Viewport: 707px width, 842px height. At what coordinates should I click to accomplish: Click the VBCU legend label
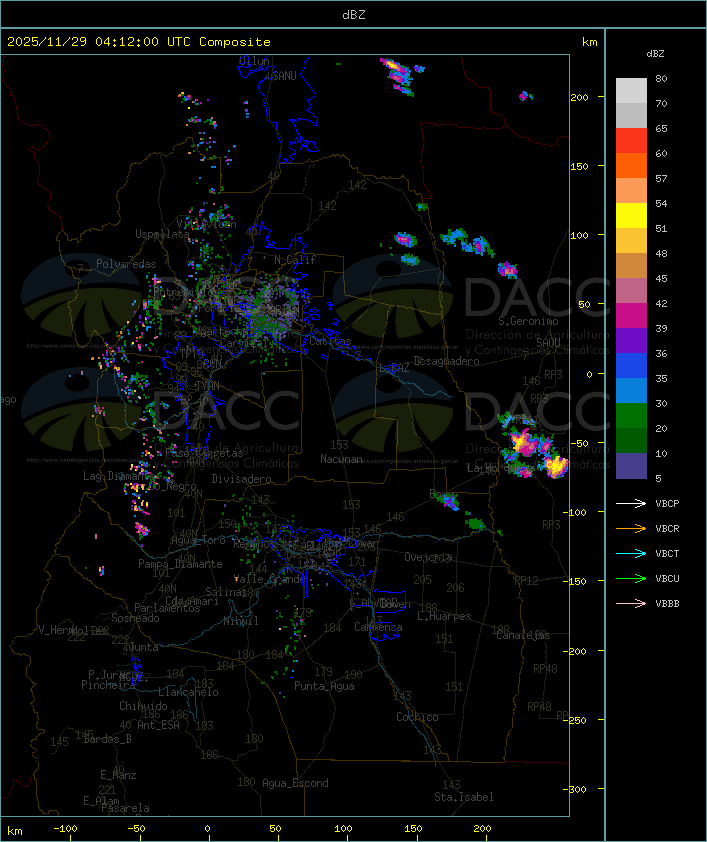[x=667, y=578]
